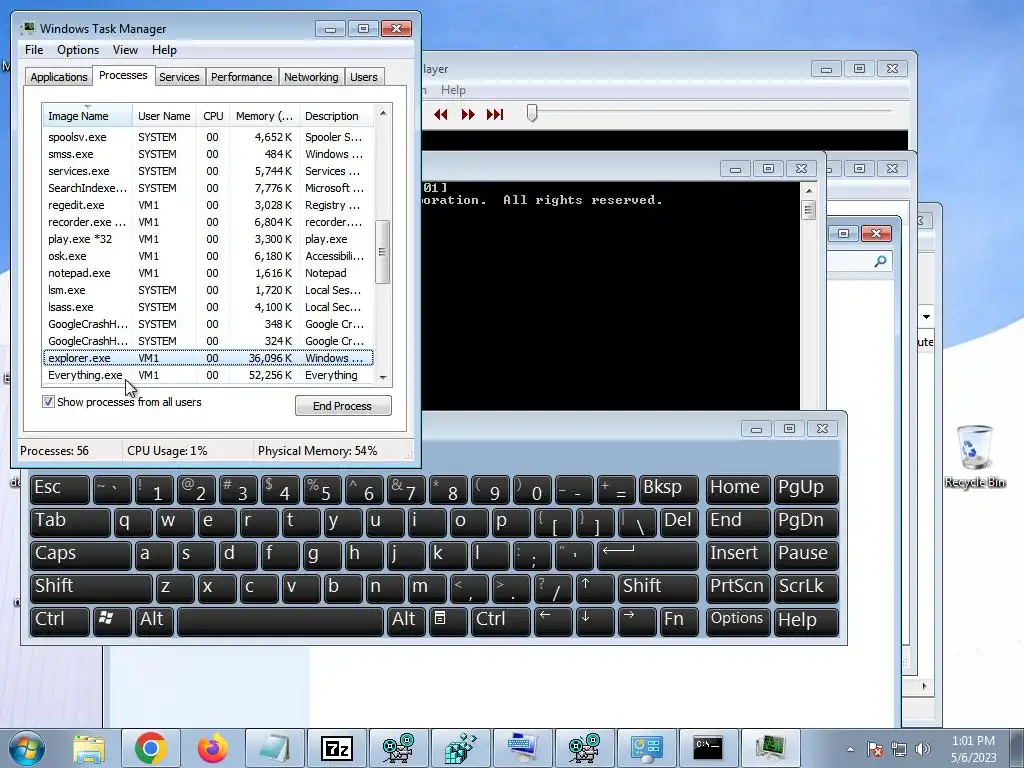Switch to the Networking tab
Screen dimensions: 1024x768
click(311, 77)
